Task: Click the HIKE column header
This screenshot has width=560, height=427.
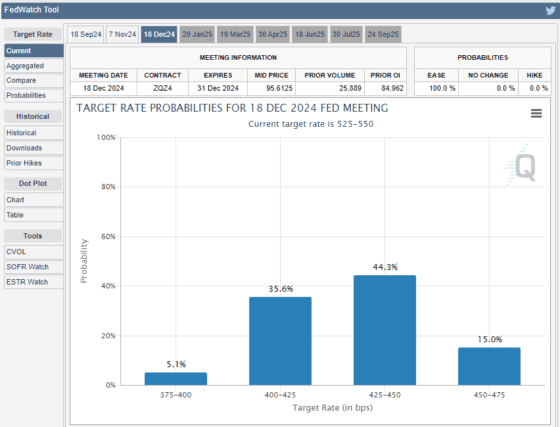Action: [534, 75]
